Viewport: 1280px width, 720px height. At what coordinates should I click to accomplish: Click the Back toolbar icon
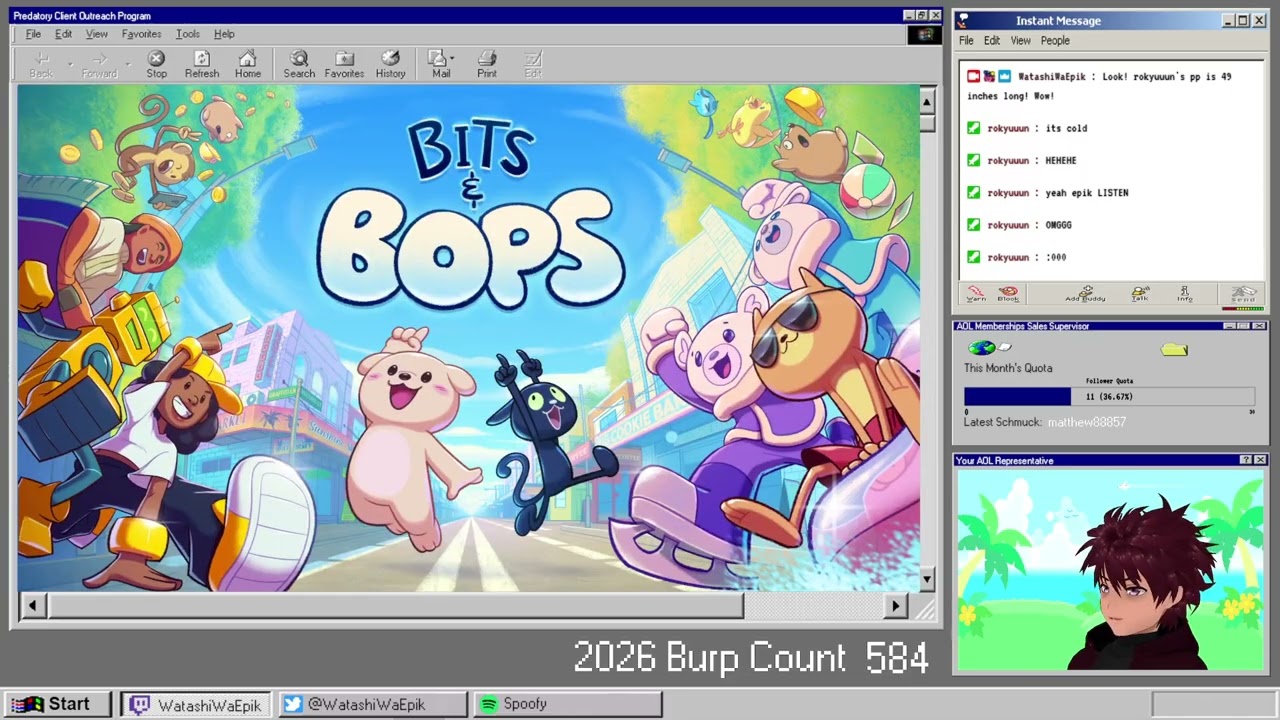41,65
